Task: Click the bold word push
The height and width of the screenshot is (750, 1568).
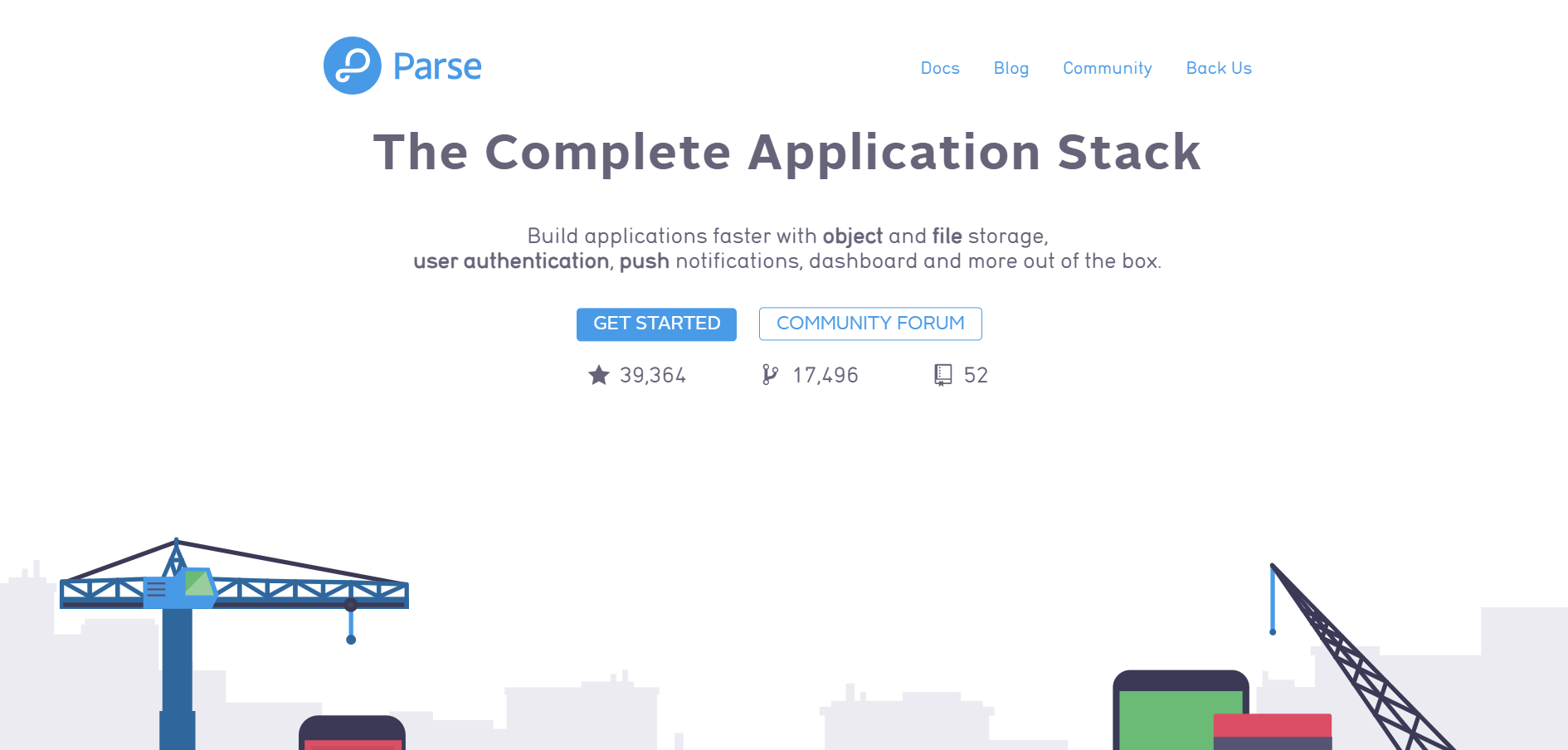Action: click(x=645, y=262)
